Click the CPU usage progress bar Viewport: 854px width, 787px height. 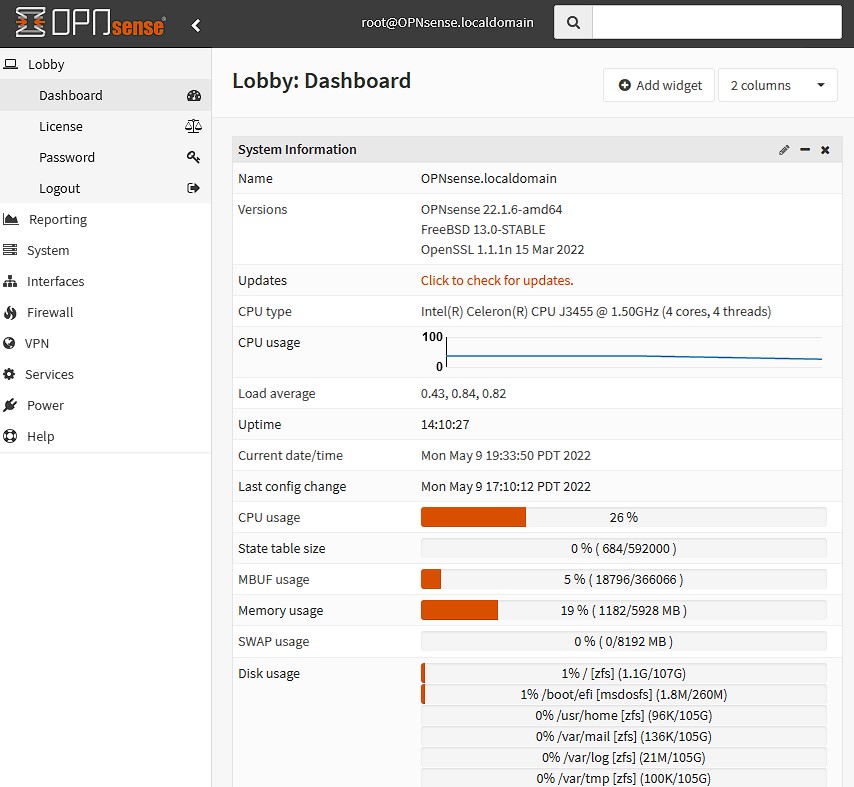pyautogui.click(x=623, y=517)
